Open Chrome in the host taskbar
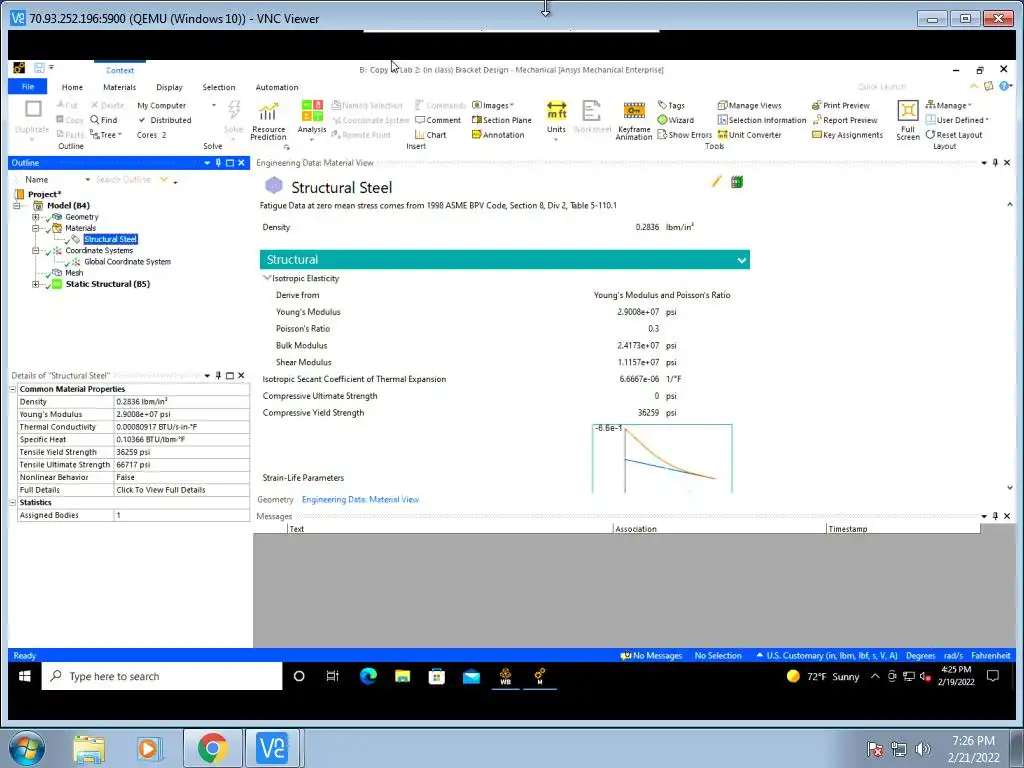This screenshot has width=1024, height=768. click(212, 748)
